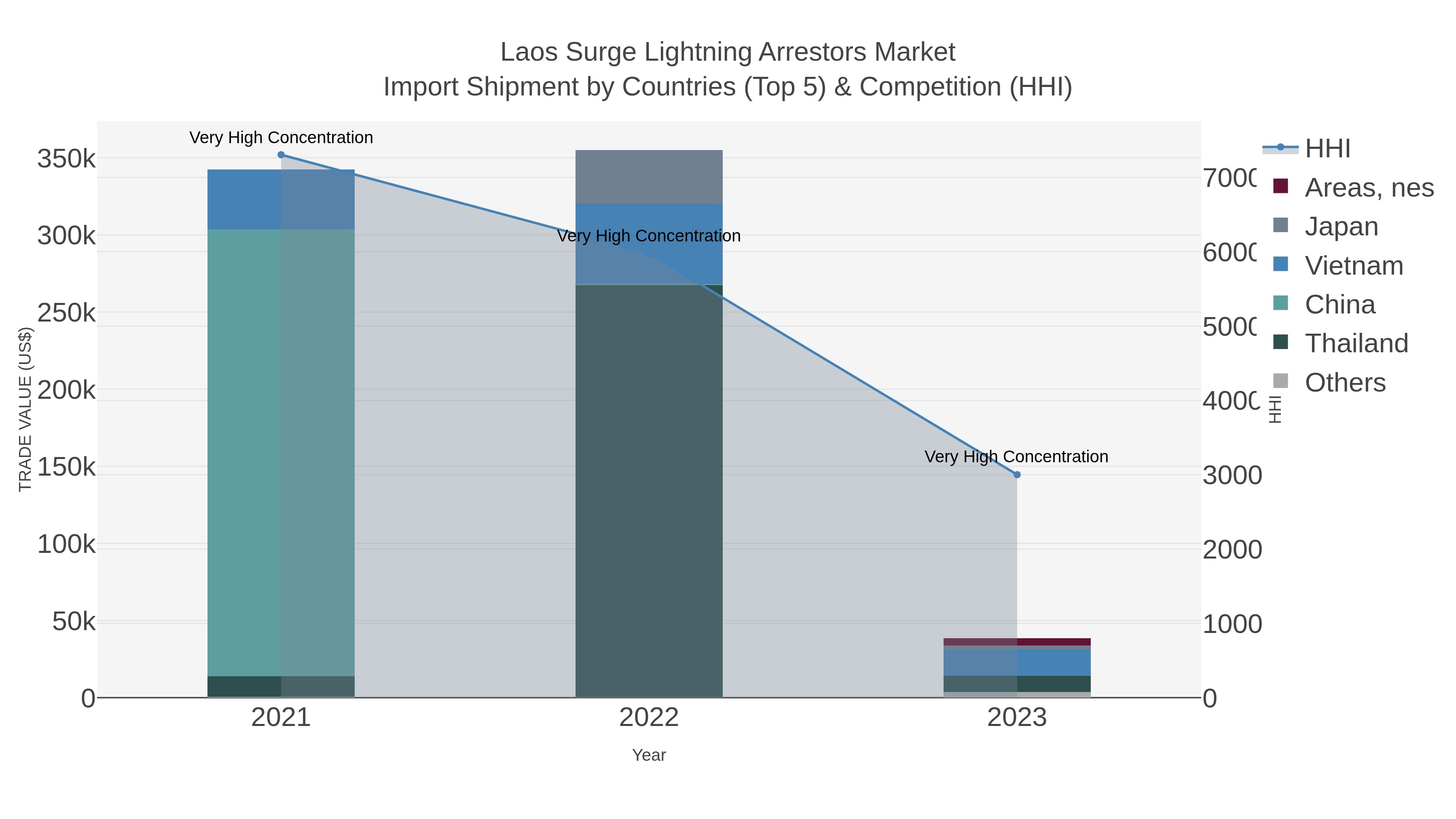Click the 2021 x-axis label
Screen dimensions: 1456x819
pyautogui.click(x=281, y=718)
